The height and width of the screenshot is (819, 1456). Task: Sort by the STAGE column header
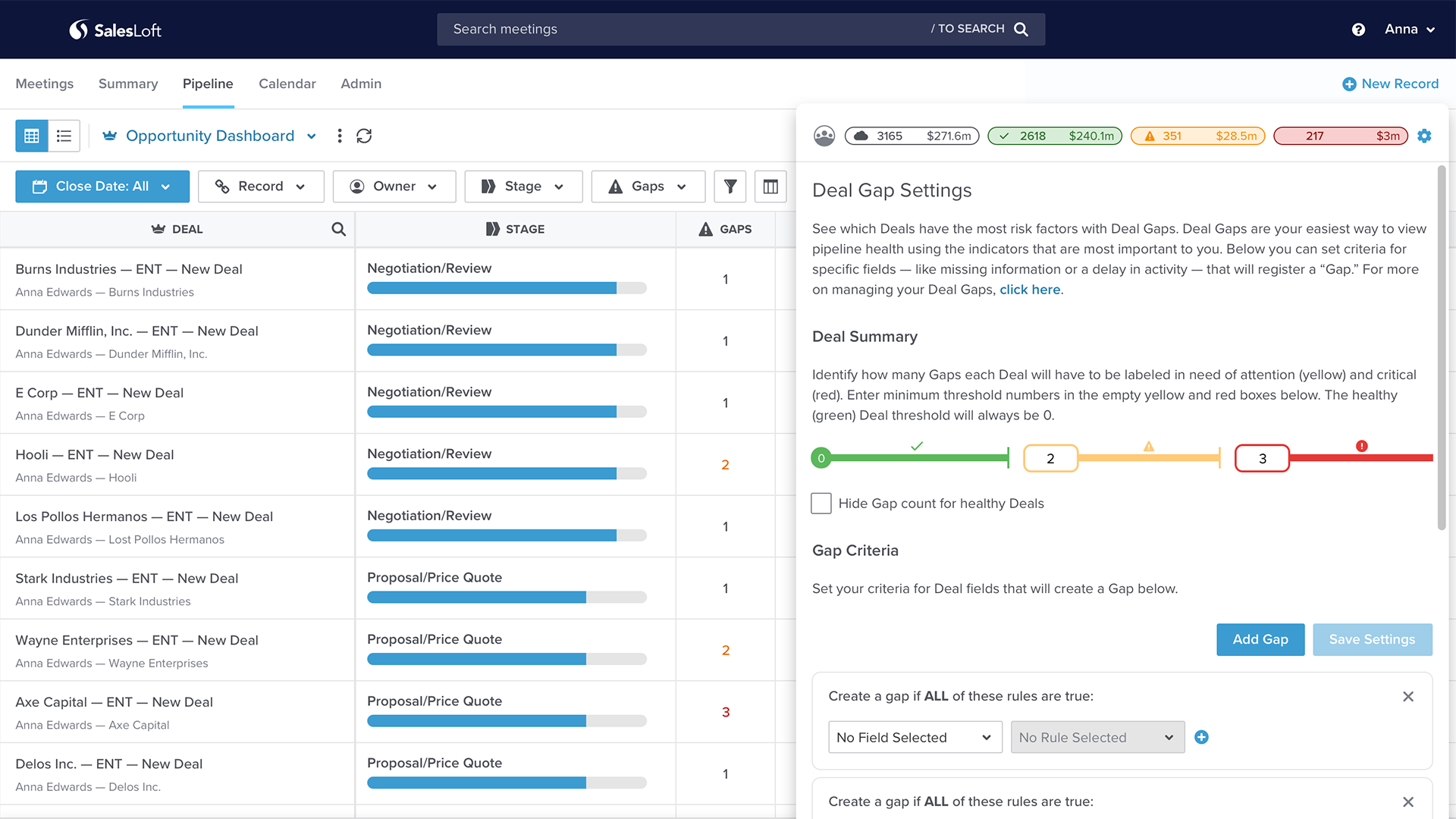pos(516,229)
